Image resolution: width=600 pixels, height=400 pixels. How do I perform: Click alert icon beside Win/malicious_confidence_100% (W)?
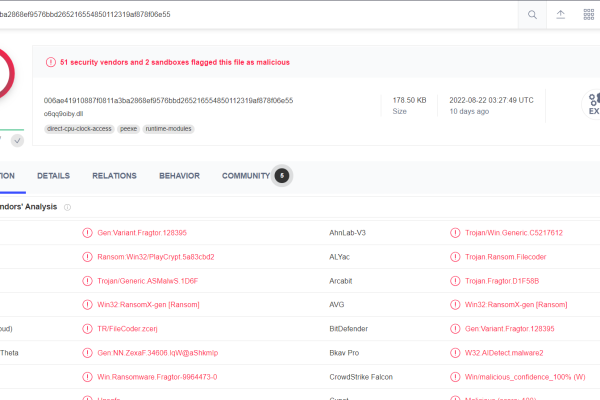pyautogui.click(x=455, y=377)
